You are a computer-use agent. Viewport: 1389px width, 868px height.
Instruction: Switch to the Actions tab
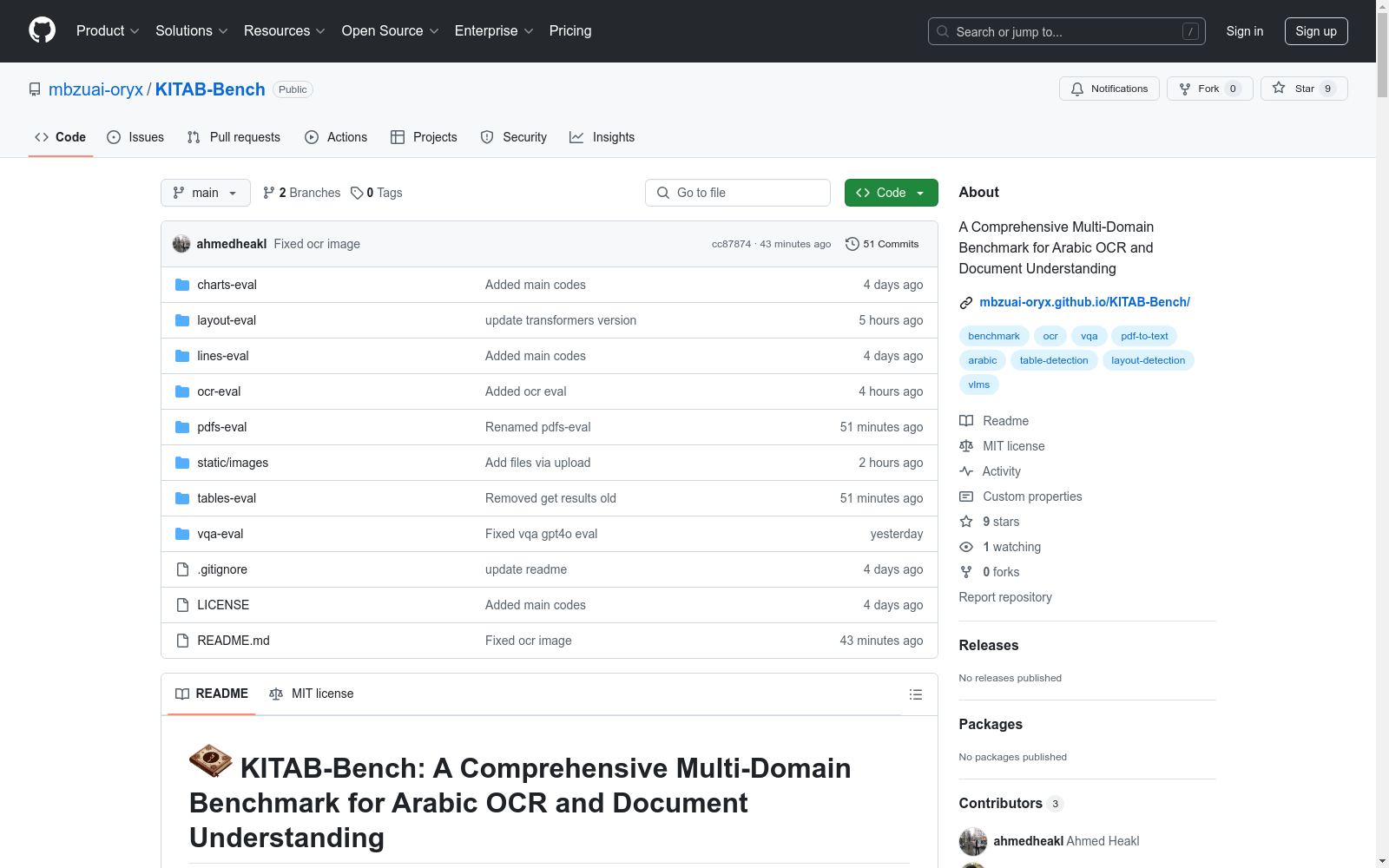pyautogui.click(x=336, y=137)
